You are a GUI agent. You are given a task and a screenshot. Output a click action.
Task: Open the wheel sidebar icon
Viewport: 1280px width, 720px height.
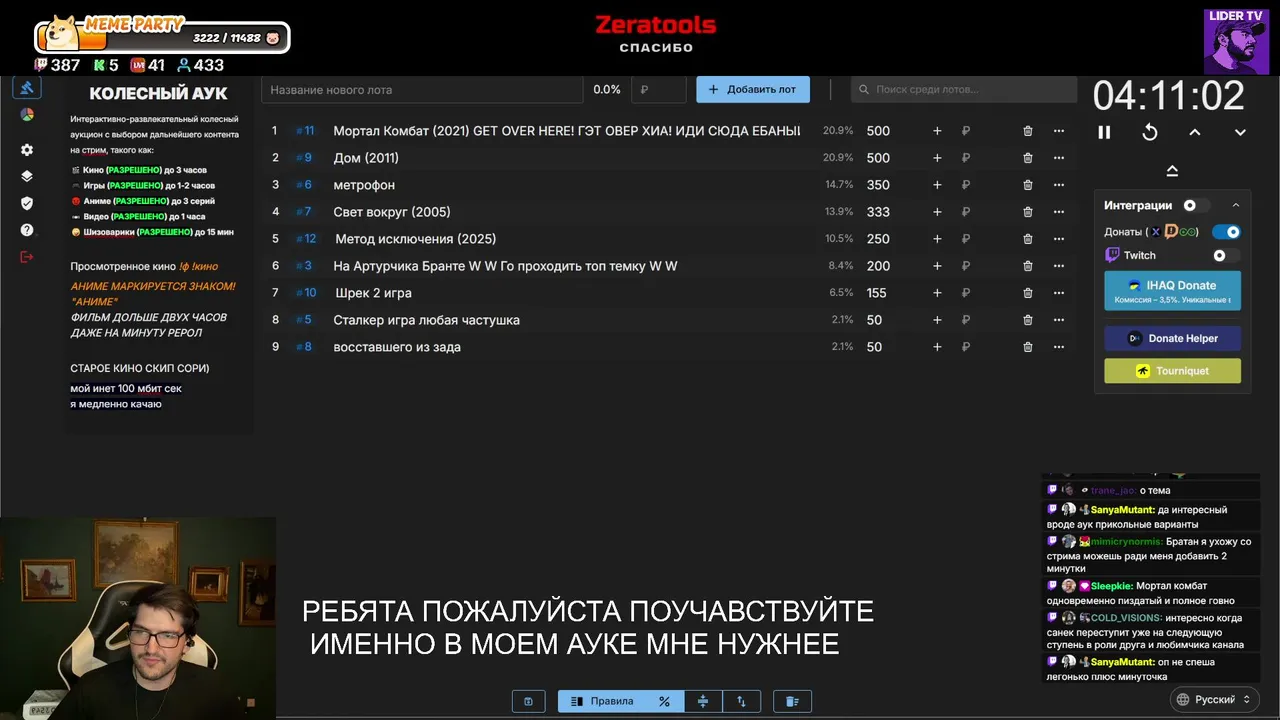click(x=27, y=115)
